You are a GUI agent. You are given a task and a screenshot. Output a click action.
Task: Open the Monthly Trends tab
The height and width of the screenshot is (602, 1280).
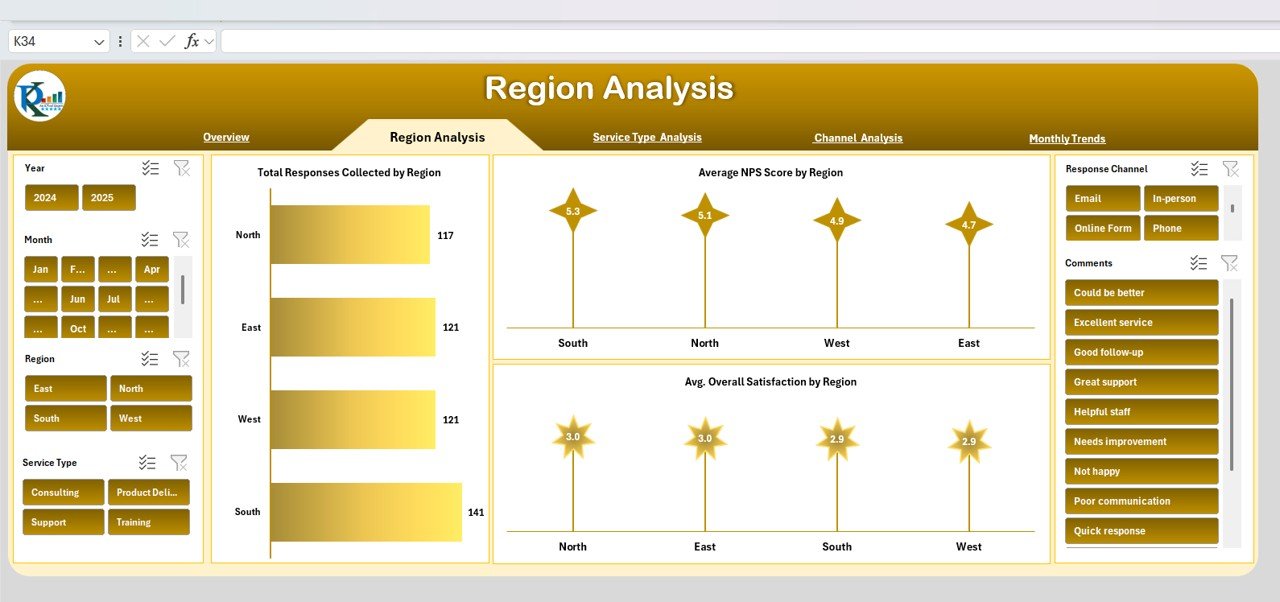(1066, 138)
